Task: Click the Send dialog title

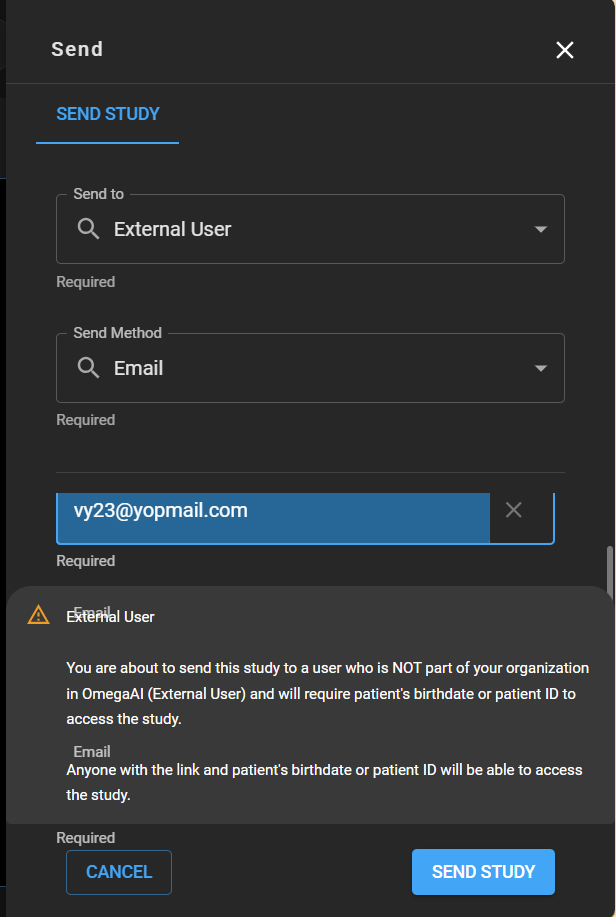Action: (x=77, y=49)
